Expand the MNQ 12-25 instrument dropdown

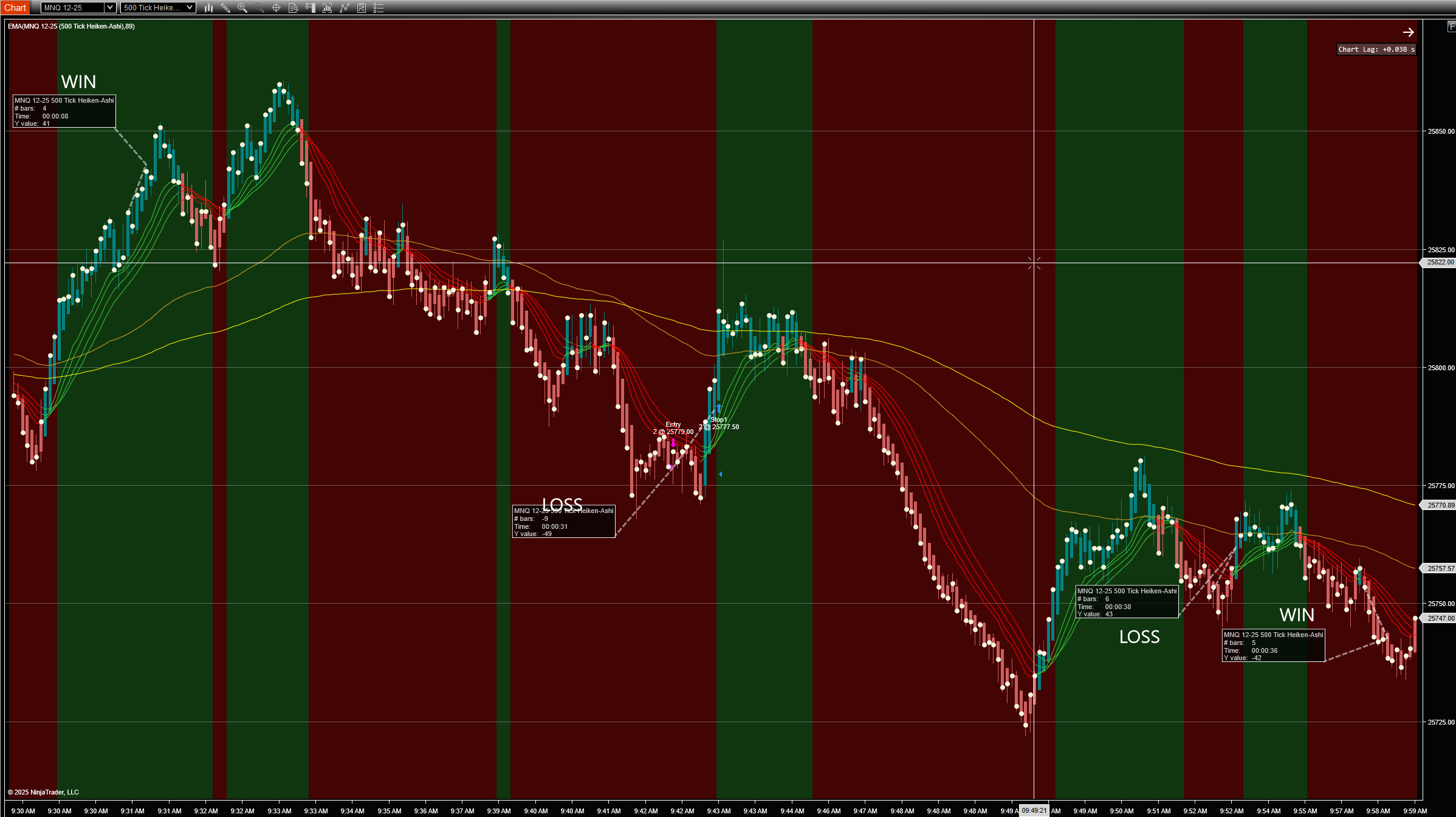tap(110, 8)
